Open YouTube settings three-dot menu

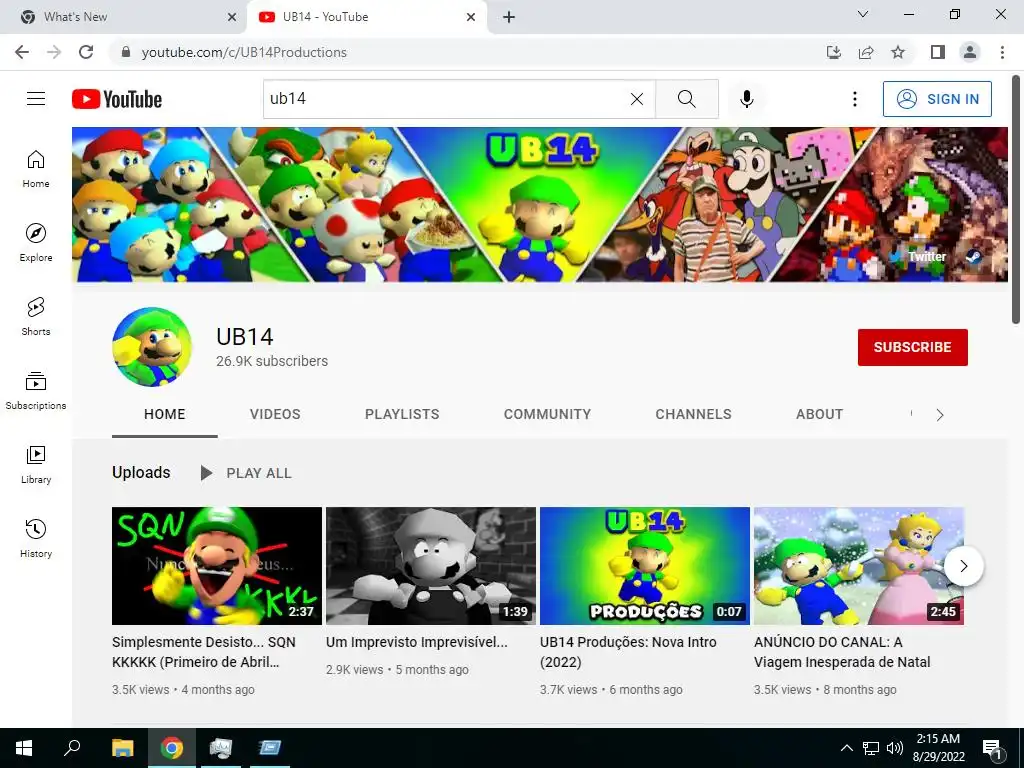(x=854, y=99)
